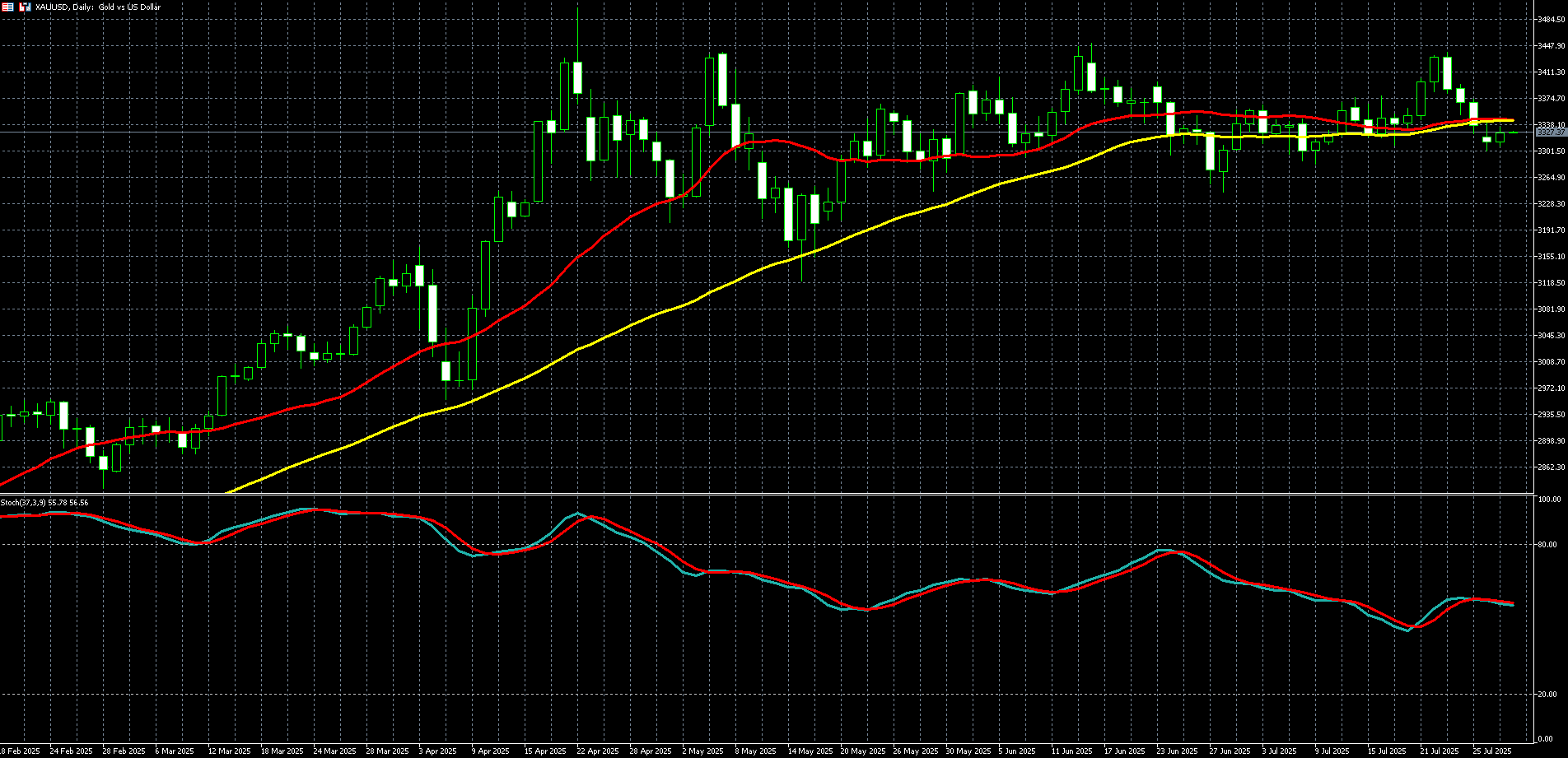
Task: Select the 28 Apr 2025 date label
Action: (651, 751)
